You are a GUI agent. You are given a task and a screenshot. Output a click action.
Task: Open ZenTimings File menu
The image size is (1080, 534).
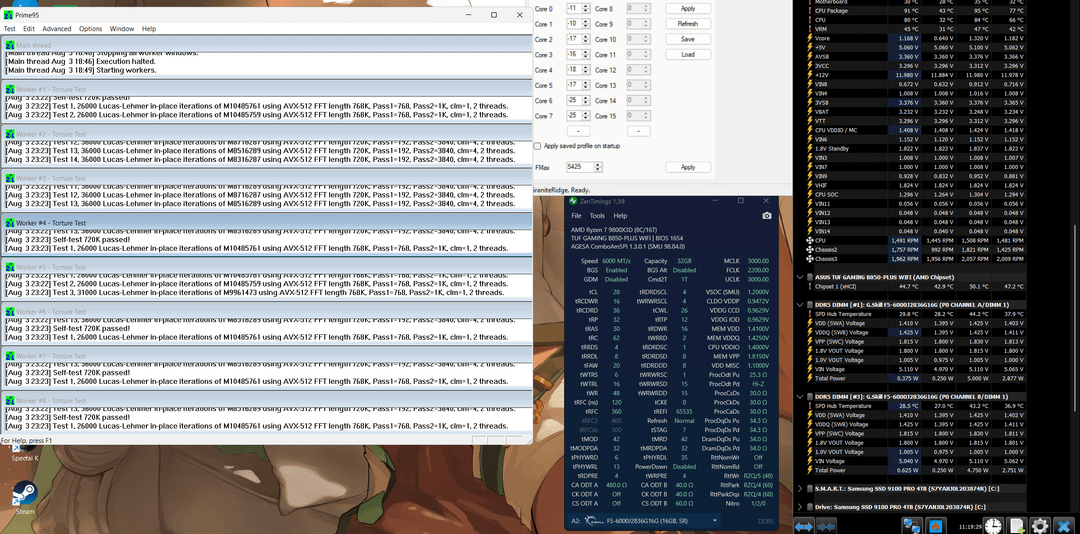[576, 216]
